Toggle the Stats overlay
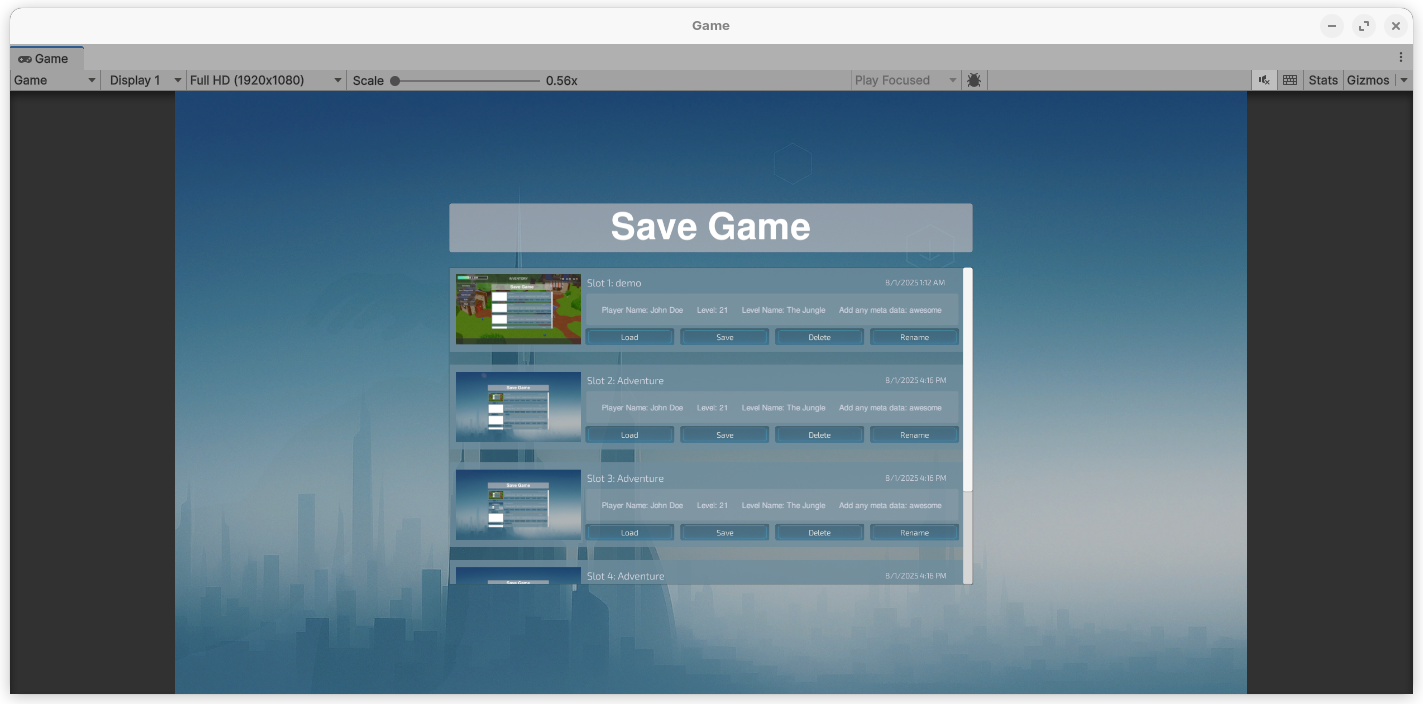Screen dimensions: 1423x704 coord(1323,80)
